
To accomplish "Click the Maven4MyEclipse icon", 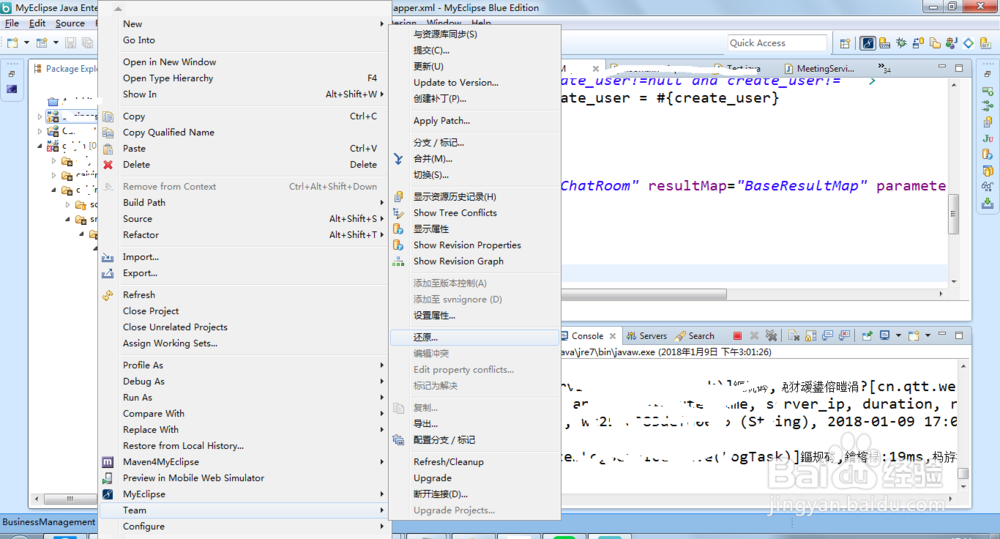I will tap(108, 462).
